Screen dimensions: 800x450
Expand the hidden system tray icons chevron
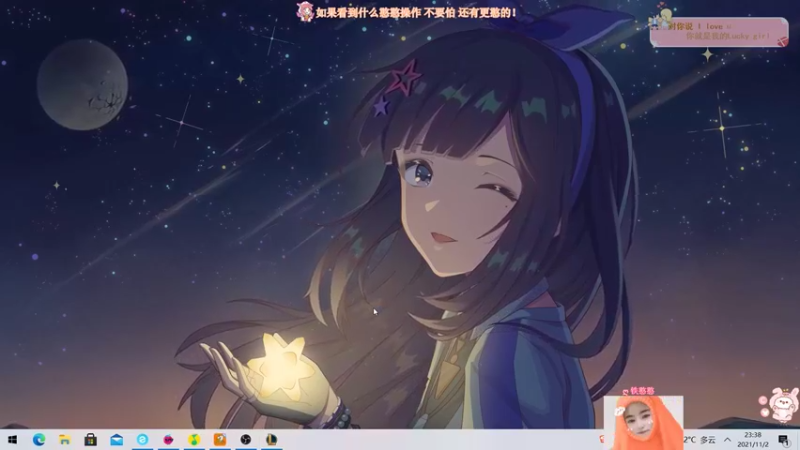[728, 440]
